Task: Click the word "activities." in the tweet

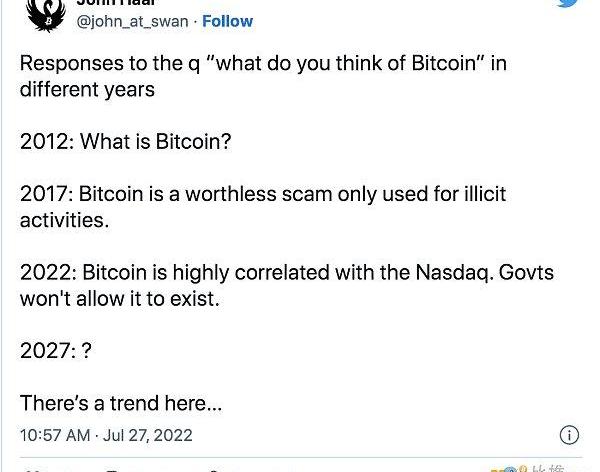Action: 64,219
